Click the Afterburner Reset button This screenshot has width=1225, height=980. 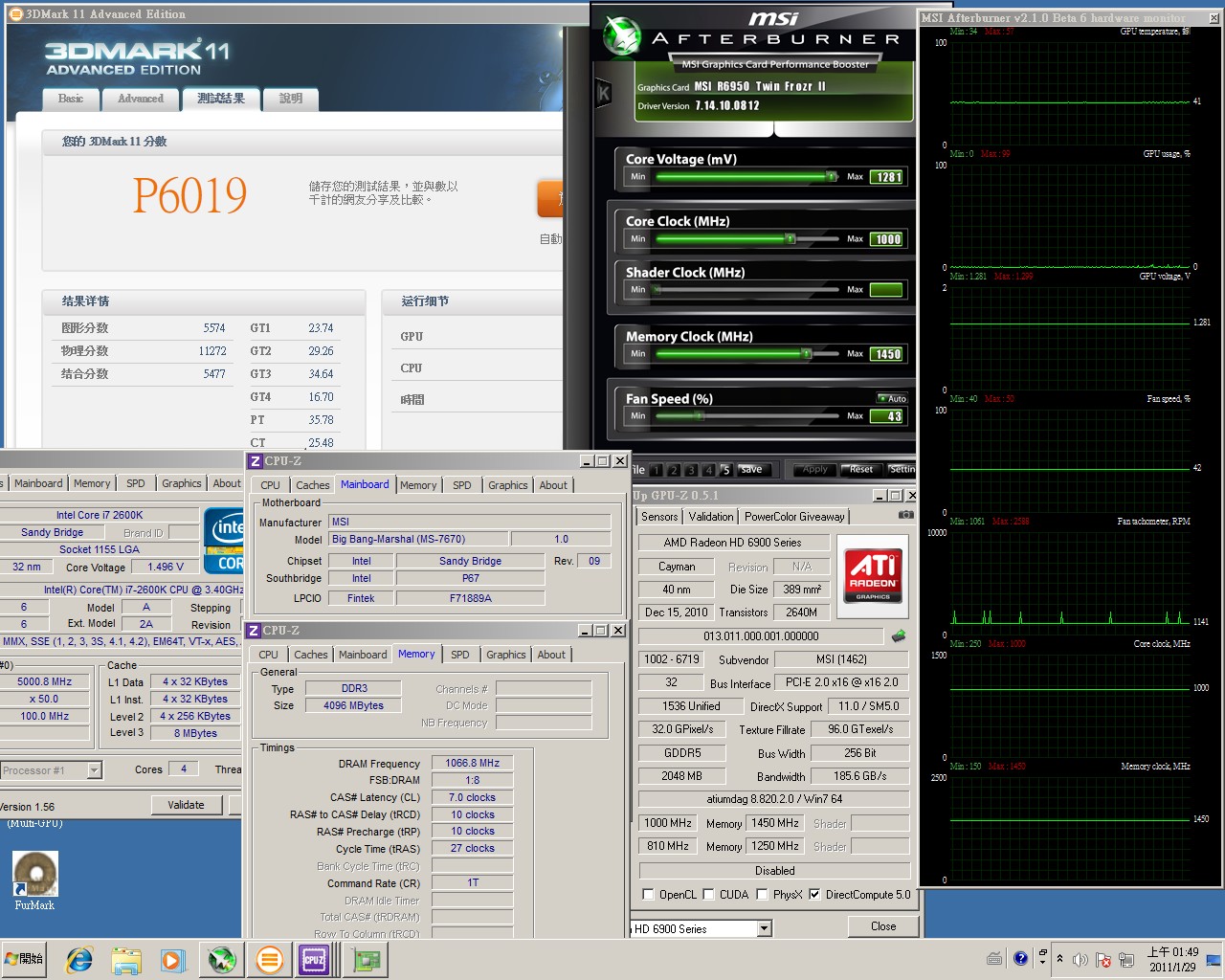pos(860,470)
